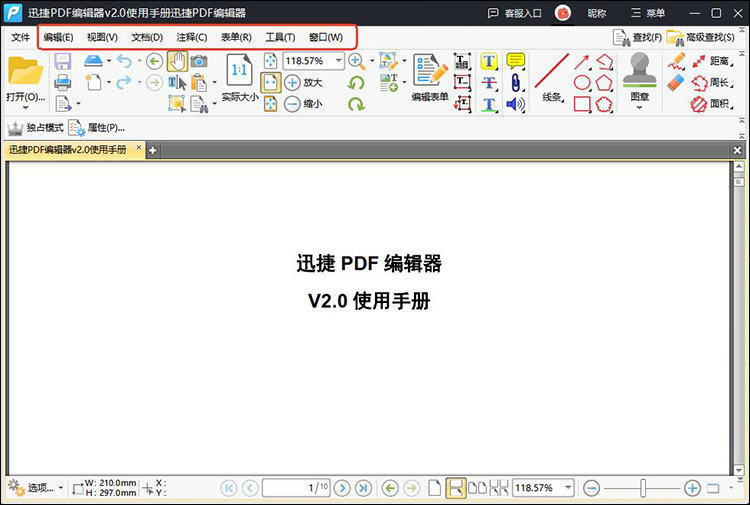Open the 文件 menu
The width and height of the screenshot is (750, 505).
21,37
